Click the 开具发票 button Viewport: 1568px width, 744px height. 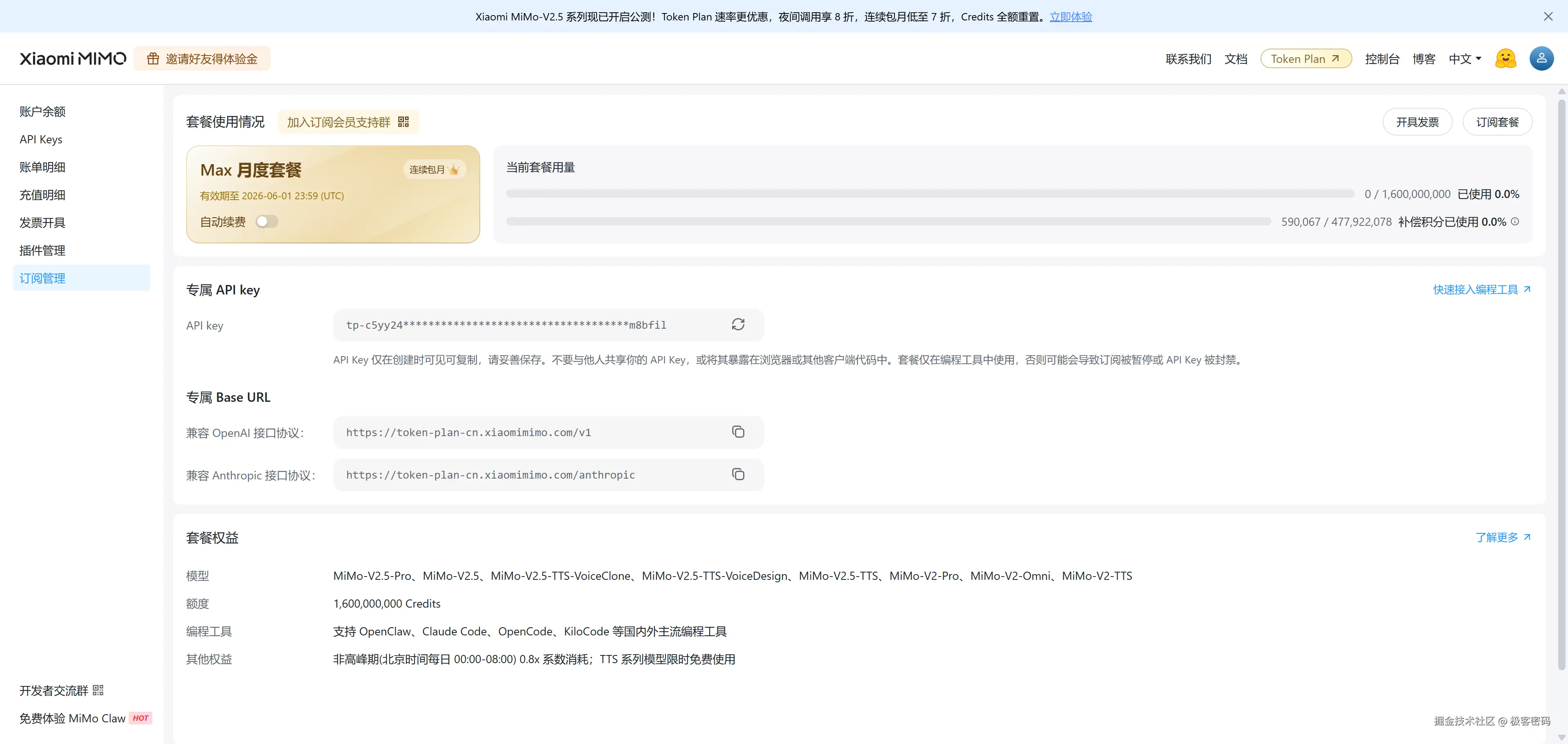click(x=1417, y=122)
